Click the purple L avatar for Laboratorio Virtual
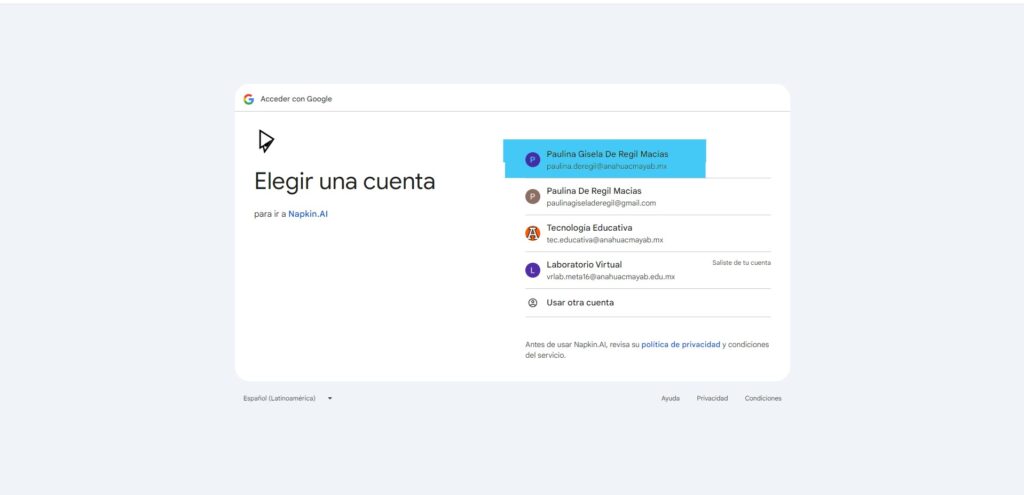This screenshot has height=495, width=1024. [x=533, y=270]
